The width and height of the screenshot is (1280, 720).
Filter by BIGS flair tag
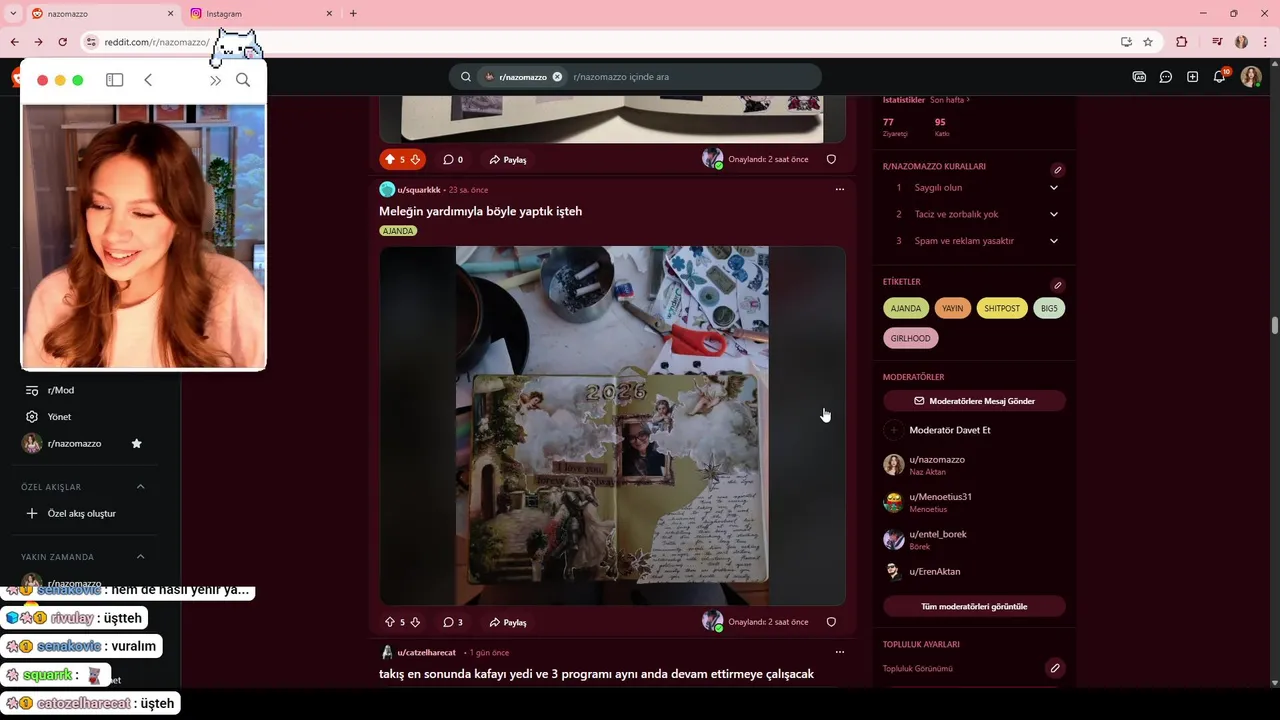1049,308
